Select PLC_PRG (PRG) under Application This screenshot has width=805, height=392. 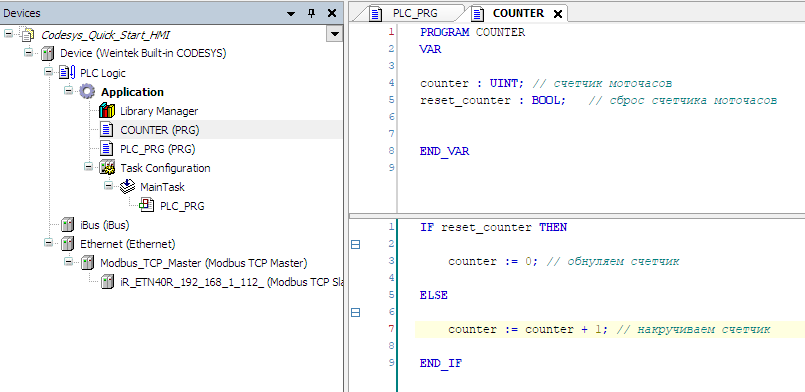(158, 149)
